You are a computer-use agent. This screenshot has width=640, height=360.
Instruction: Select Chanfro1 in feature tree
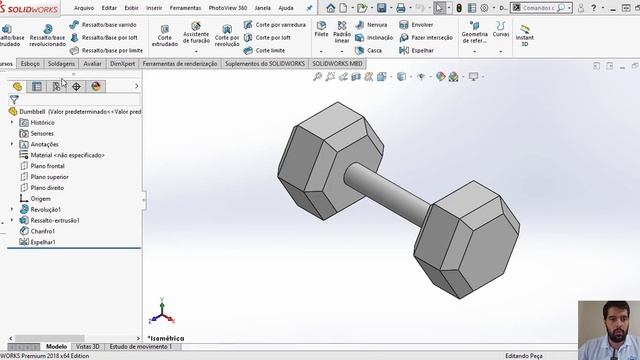[38, 231]
